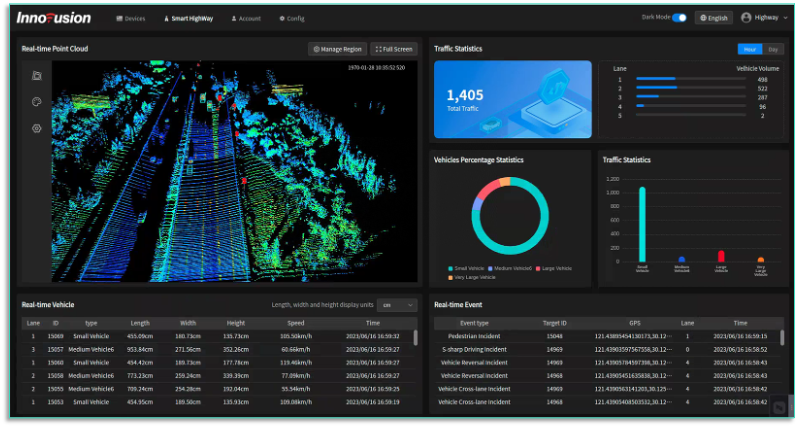Click the Medium Vehicle blue bar
Viewport: 798px width, 428px height.
click(x=682, y=260)
